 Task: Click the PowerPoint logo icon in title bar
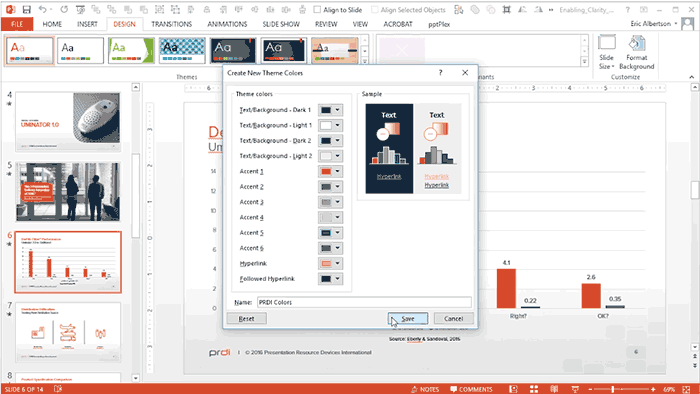(10, 9)
